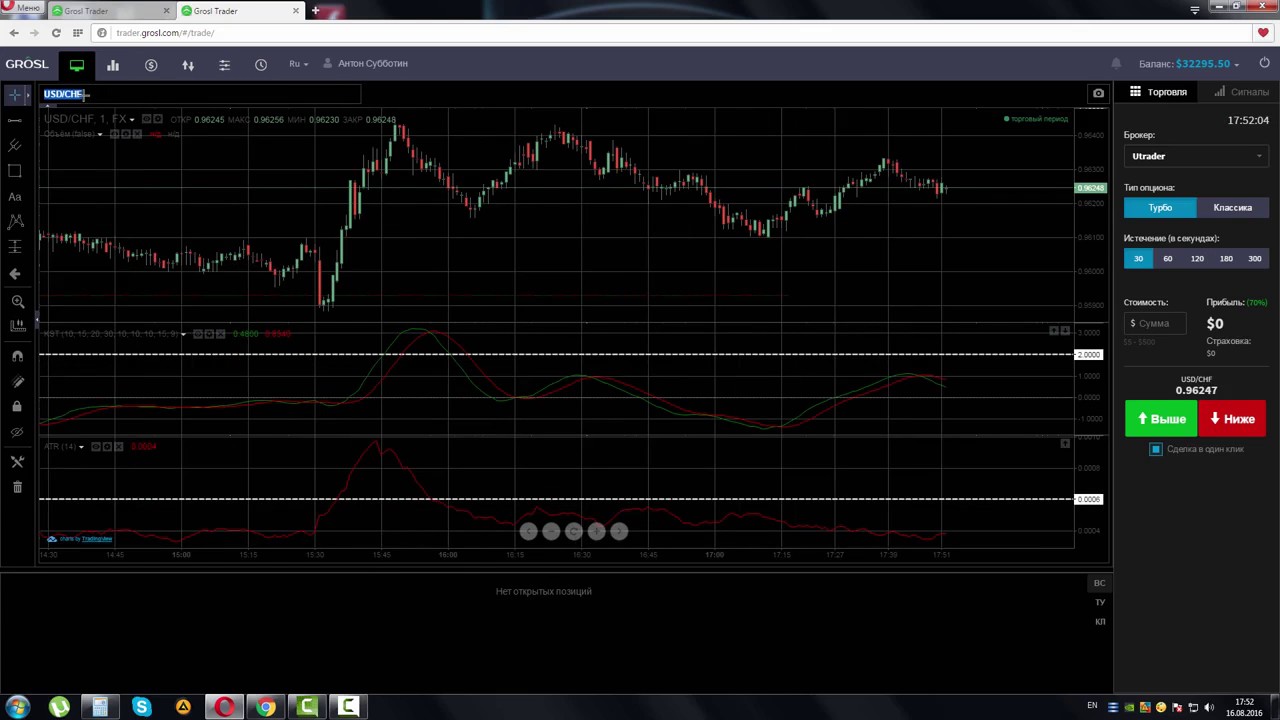This screenshot has width=1280, height=720.
Task: Click the red Ниже button
Action: tap(1232, 419)
